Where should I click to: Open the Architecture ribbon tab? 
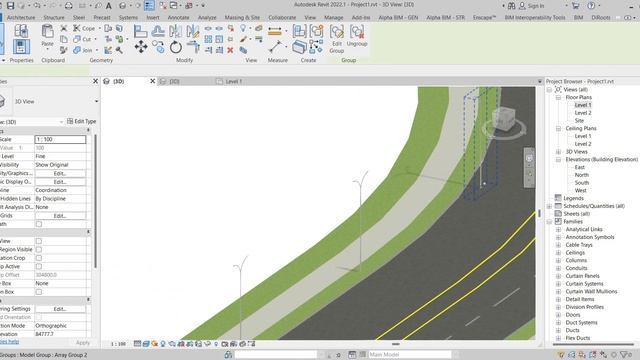[21, 18]
